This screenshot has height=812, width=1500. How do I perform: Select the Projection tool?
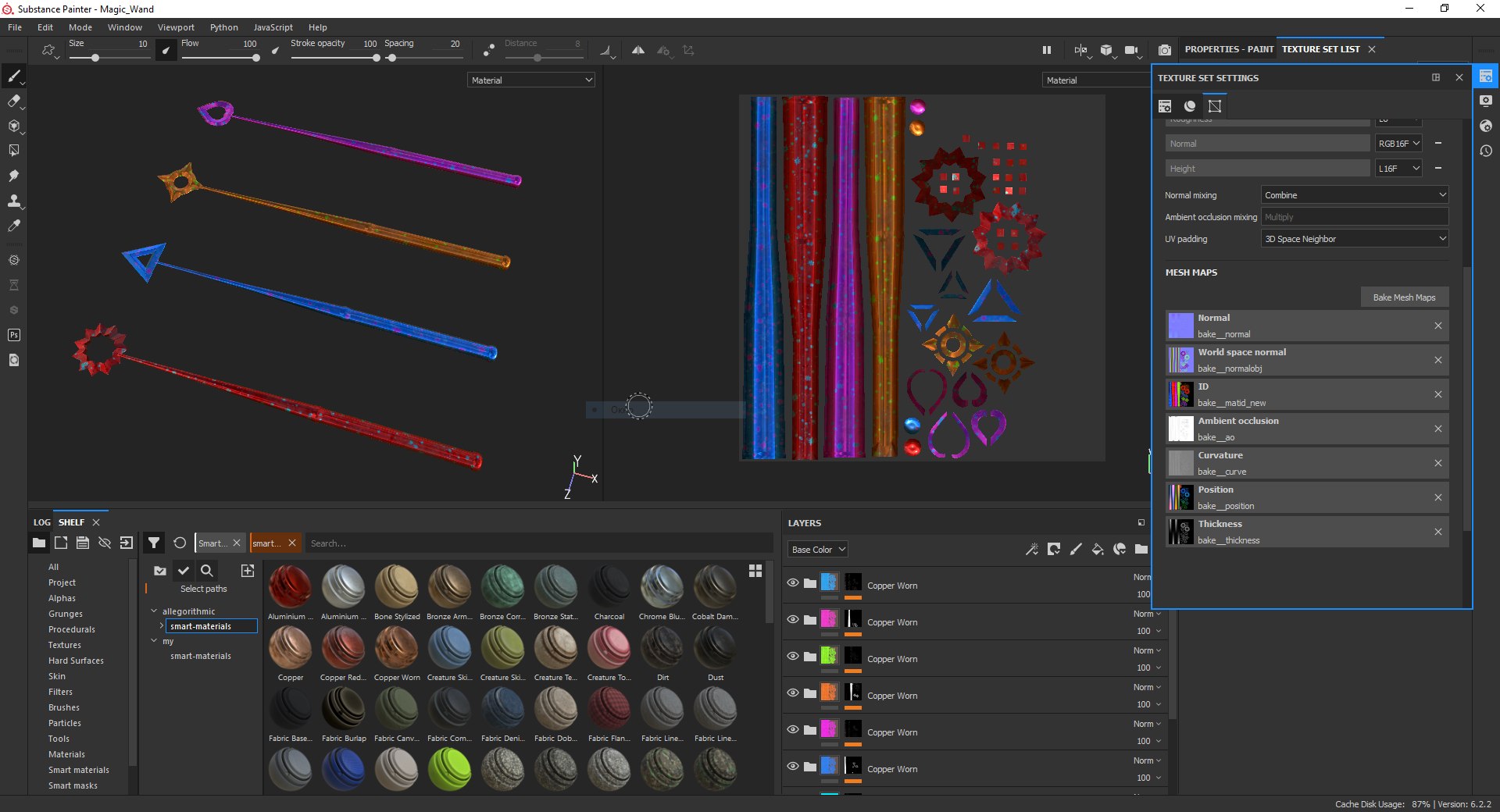coord(13,126)
